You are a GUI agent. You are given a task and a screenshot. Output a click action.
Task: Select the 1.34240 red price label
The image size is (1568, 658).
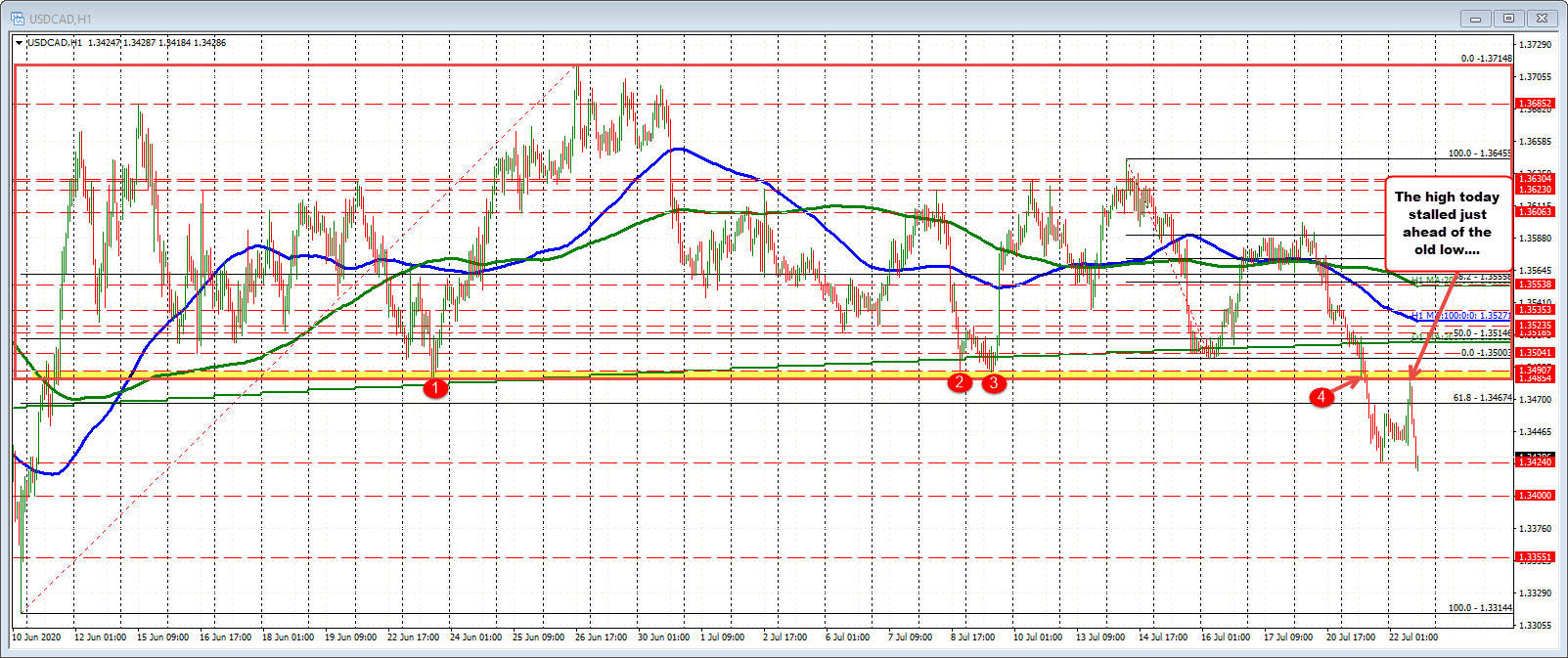pyautogui.click(x=1535, y=462)
